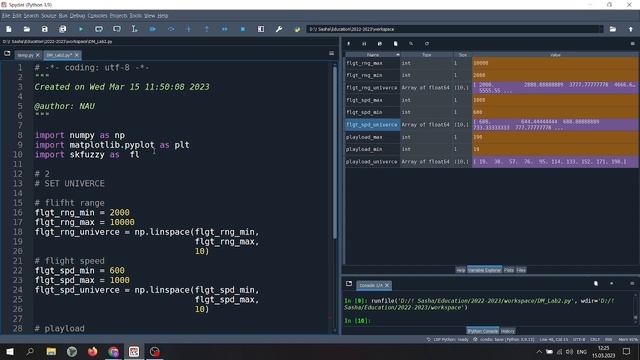Viewport: 640px width, 360px height.
Task: Save data in Variable Explorer
Action: click(364, 44)
